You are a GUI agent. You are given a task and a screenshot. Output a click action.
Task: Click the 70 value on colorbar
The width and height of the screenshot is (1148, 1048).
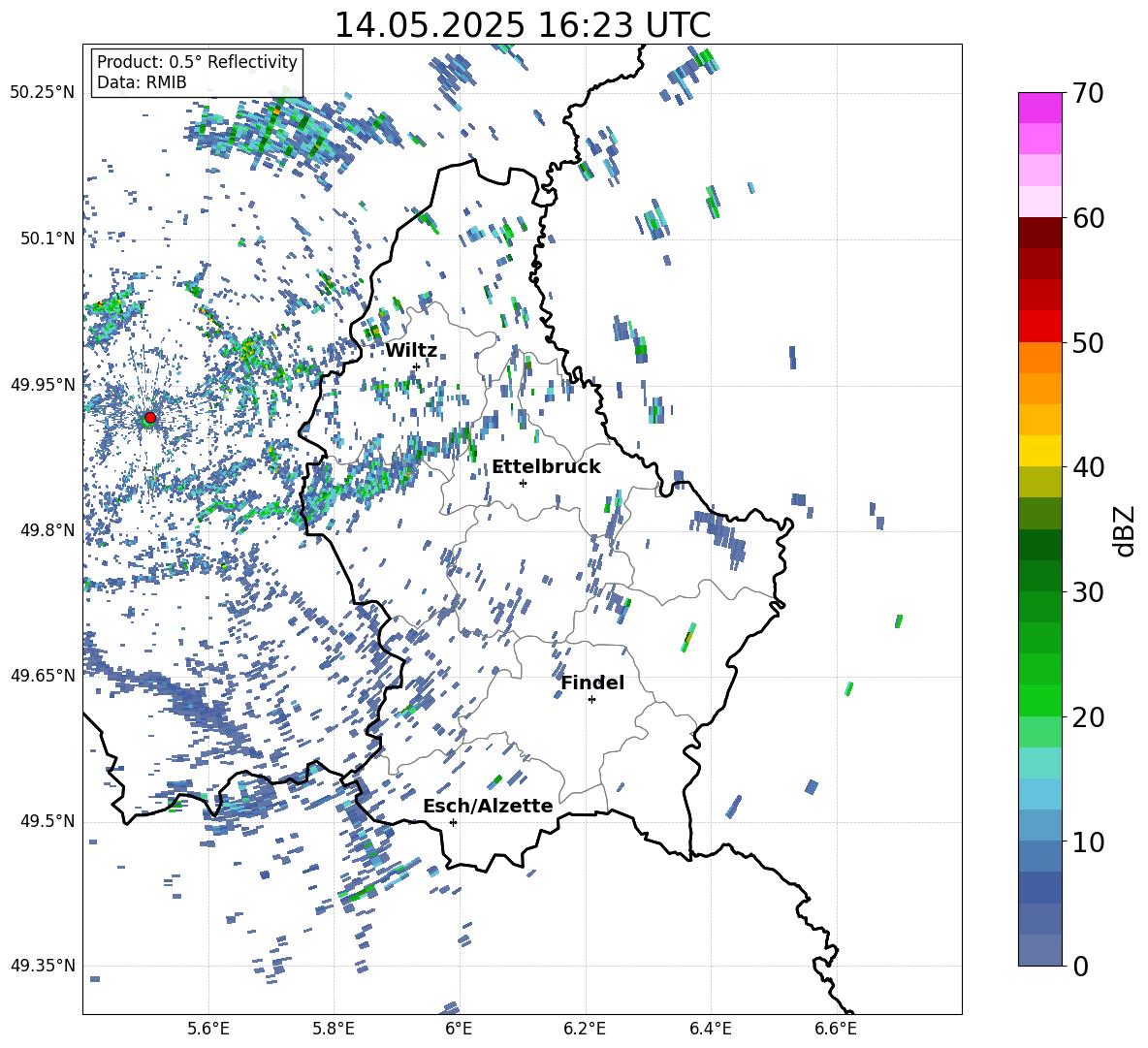pyautogui.click(x=1087, y=94)
